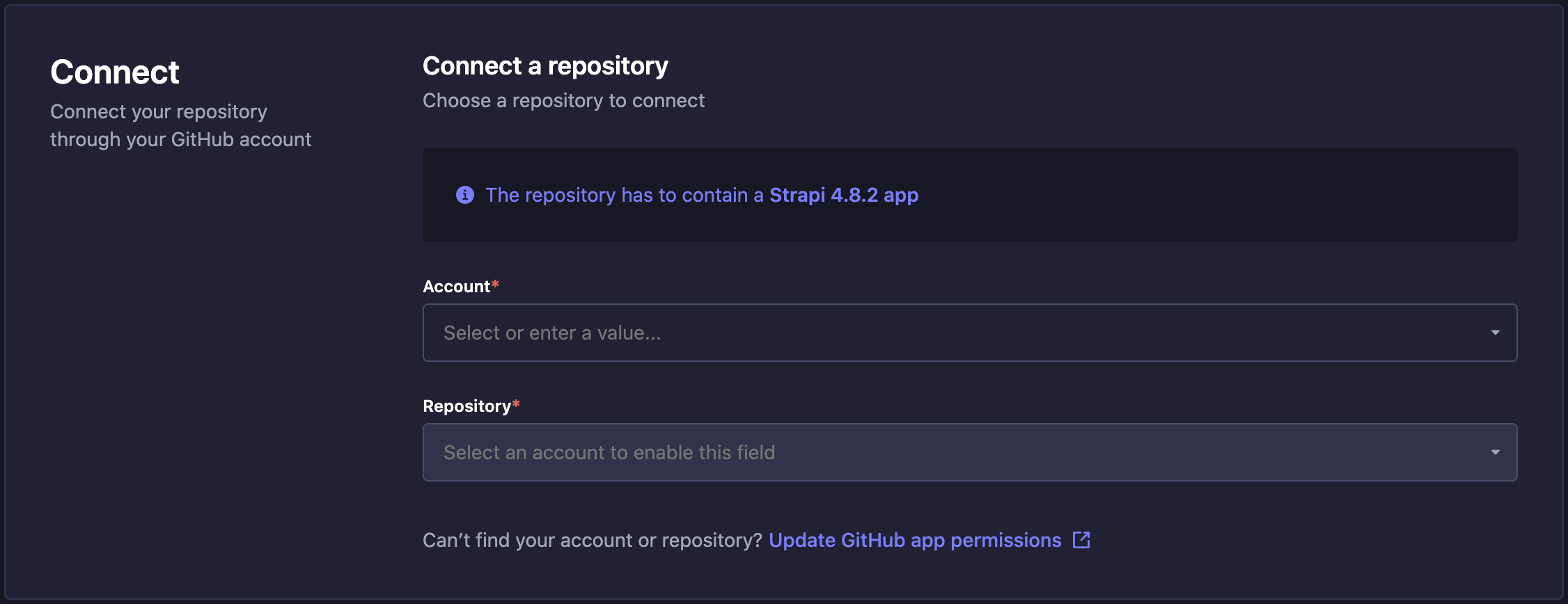Screen dimensions: 1568x604
Task: Click the Connect heading
Action: coord(114,72)
